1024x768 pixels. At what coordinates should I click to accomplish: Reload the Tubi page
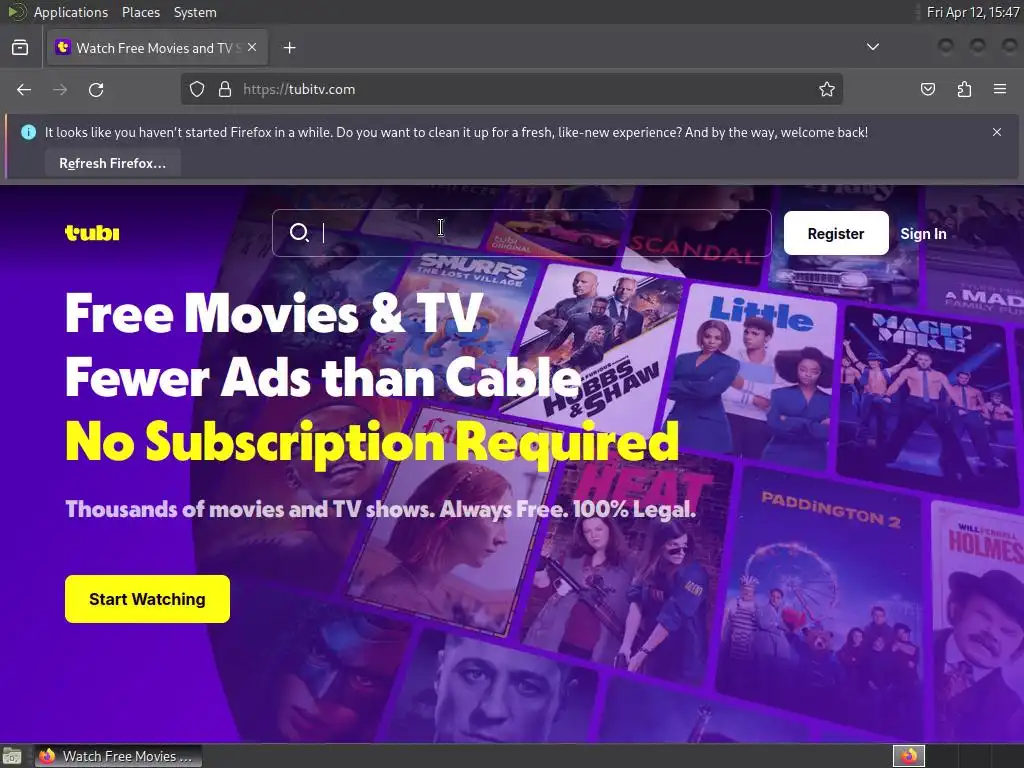[x=96, y=89]
